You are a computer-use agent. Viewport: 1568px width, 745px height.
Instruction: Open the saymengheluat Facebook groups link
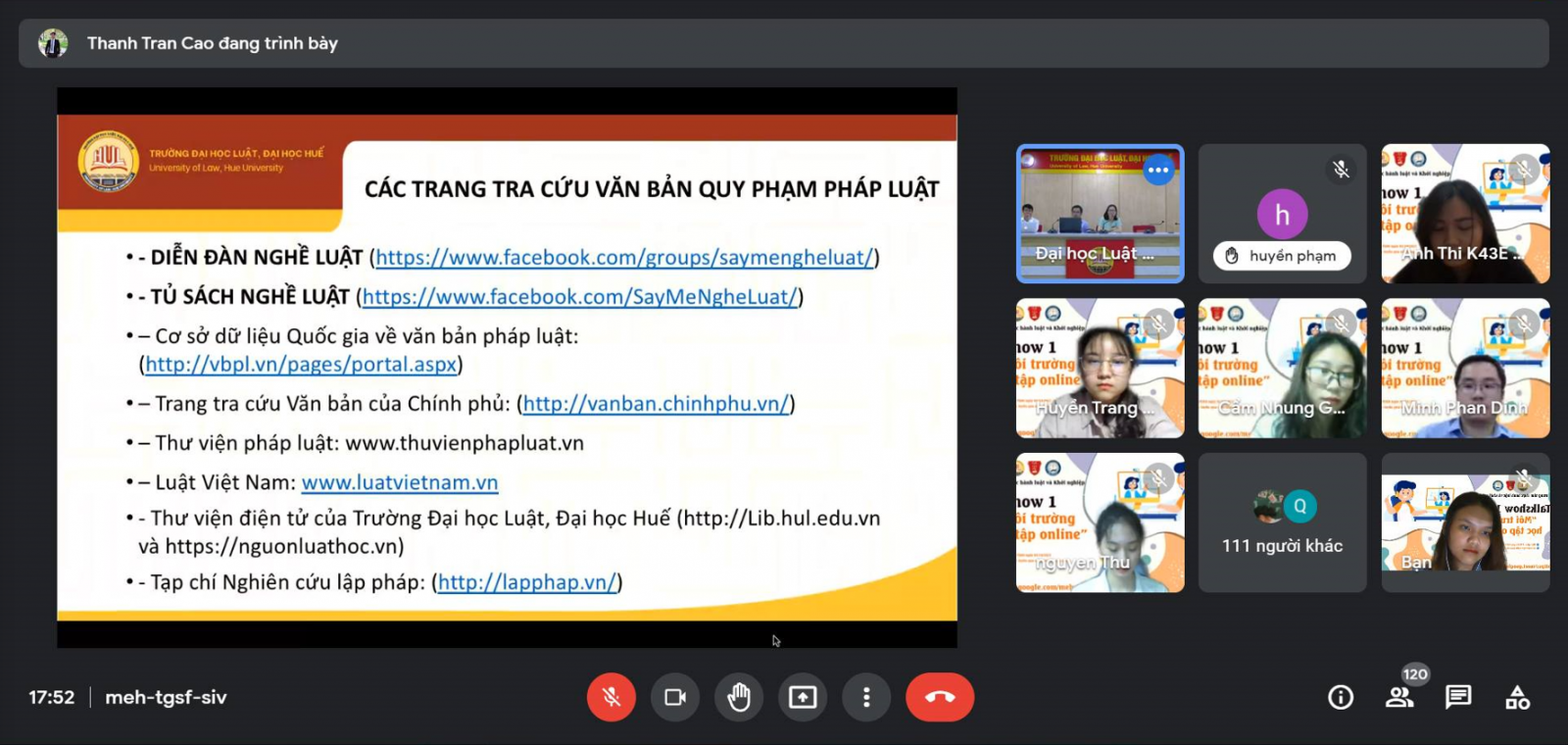(624, 258)
